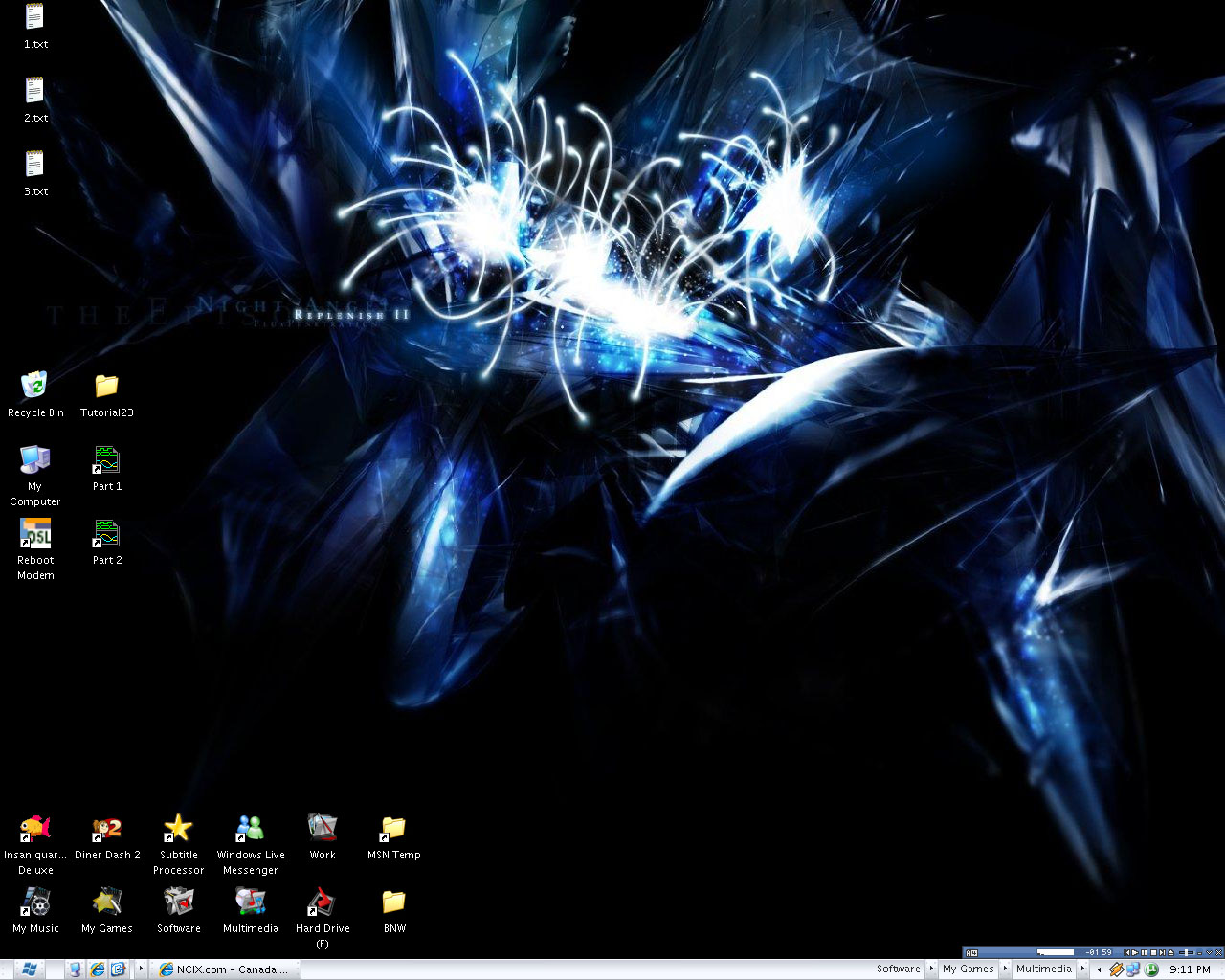Viewport: 1225px width, 980px height.
Task: Adjust the mini player volume slider
Action: tap(1187, 952)
